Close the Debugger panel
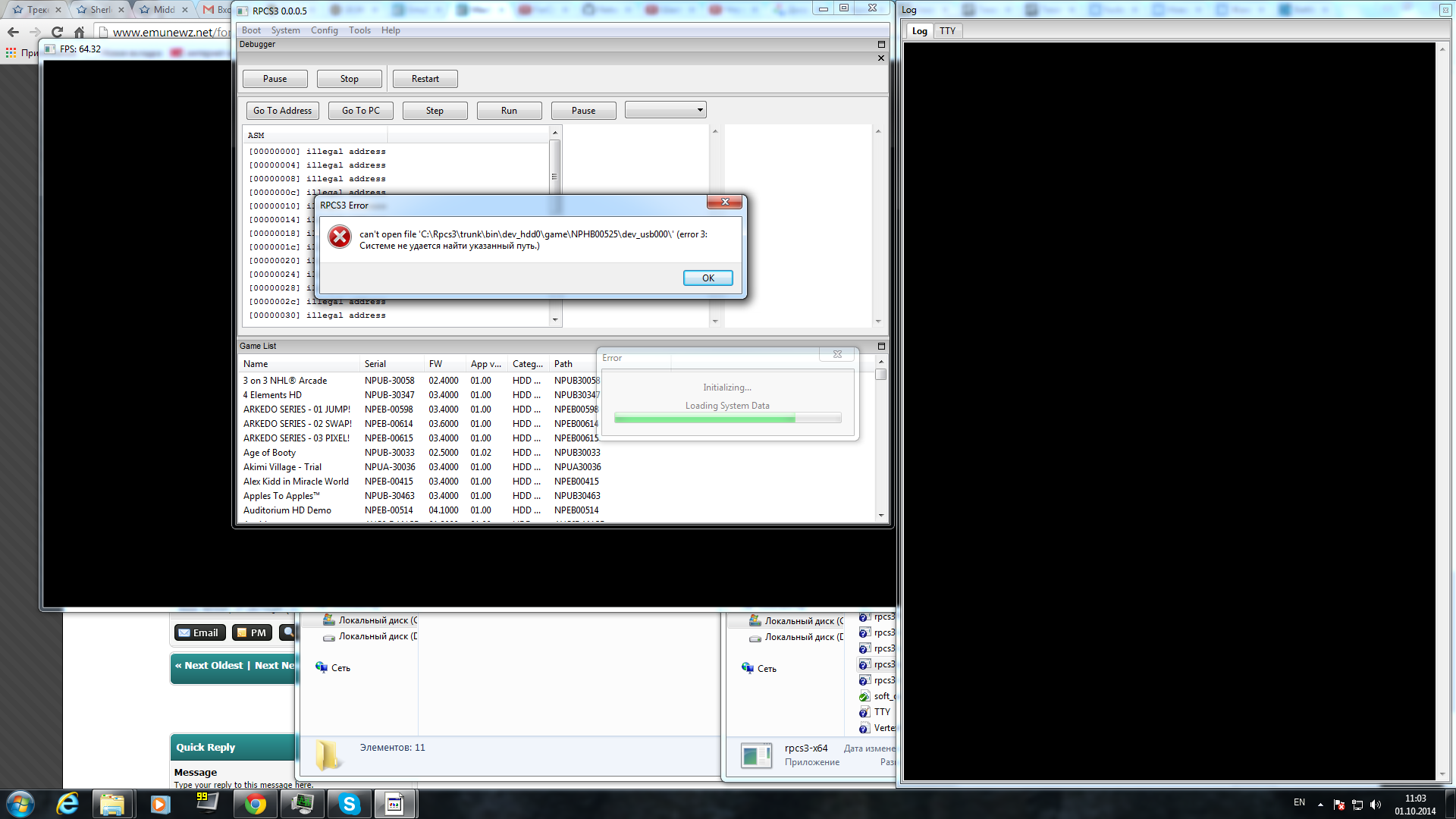The width and height of the screenshot is (1456, 819). [880, 58]
